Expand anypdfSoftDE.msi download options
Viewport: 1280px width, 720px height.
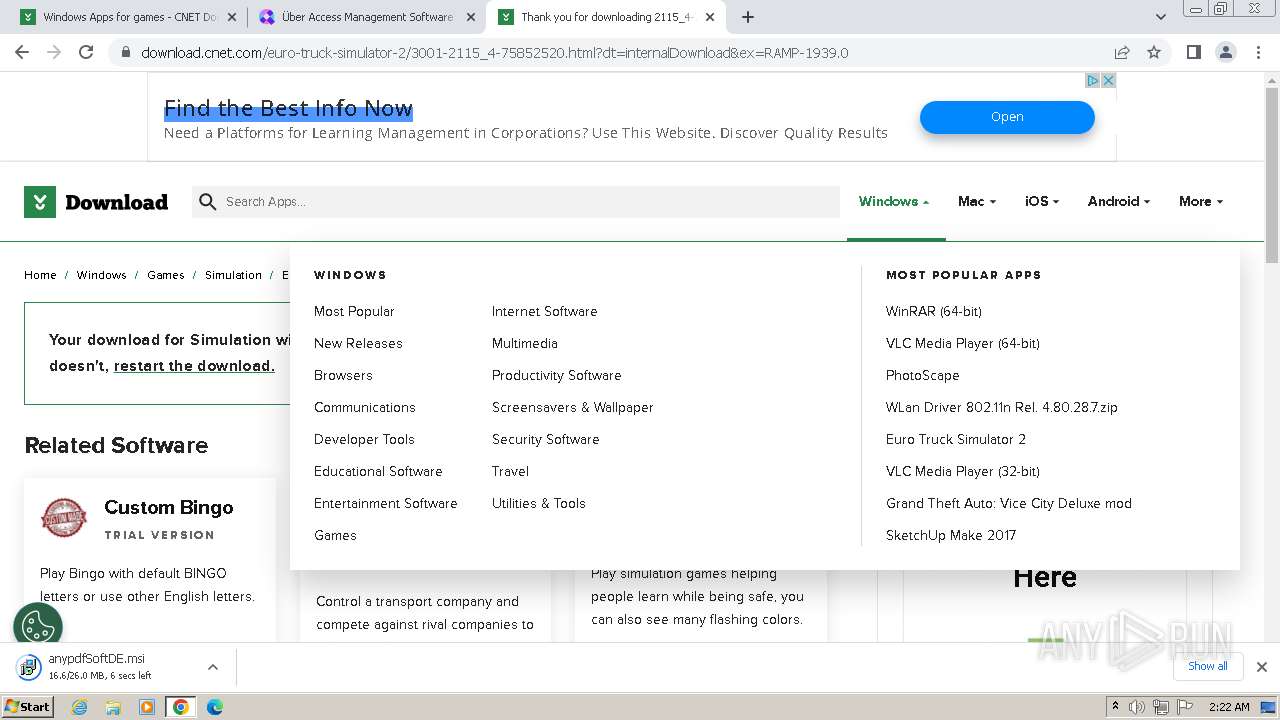[x=213, y=667]
